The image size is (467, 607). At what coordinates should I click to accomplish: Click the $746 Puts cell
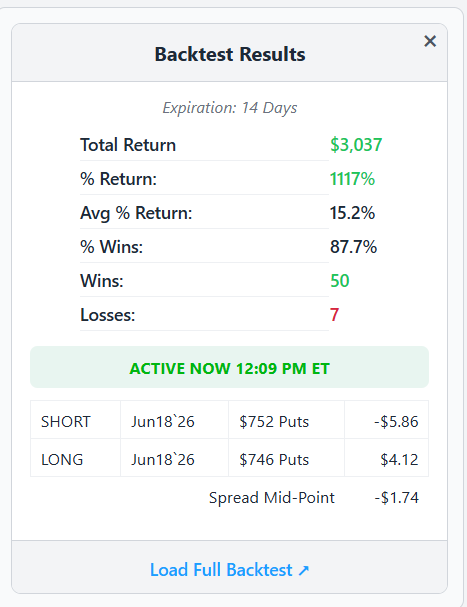(274, 460)
